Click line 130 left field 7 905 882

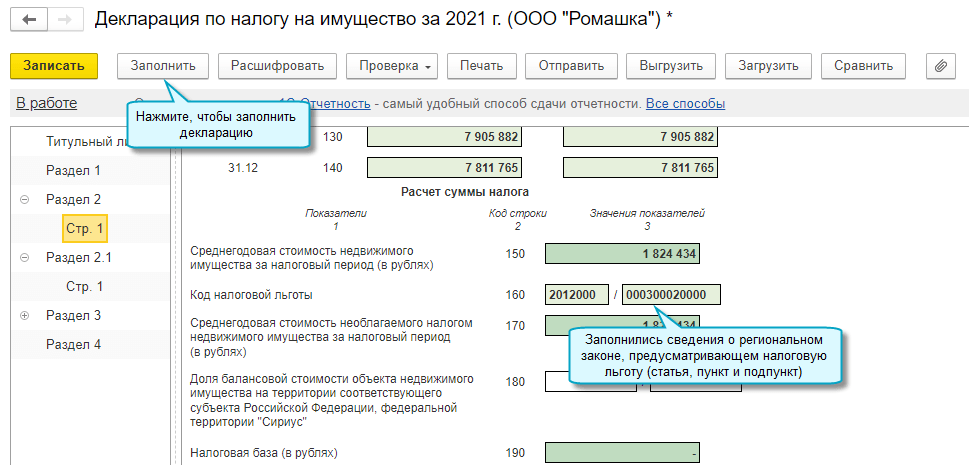pos(444,137)
